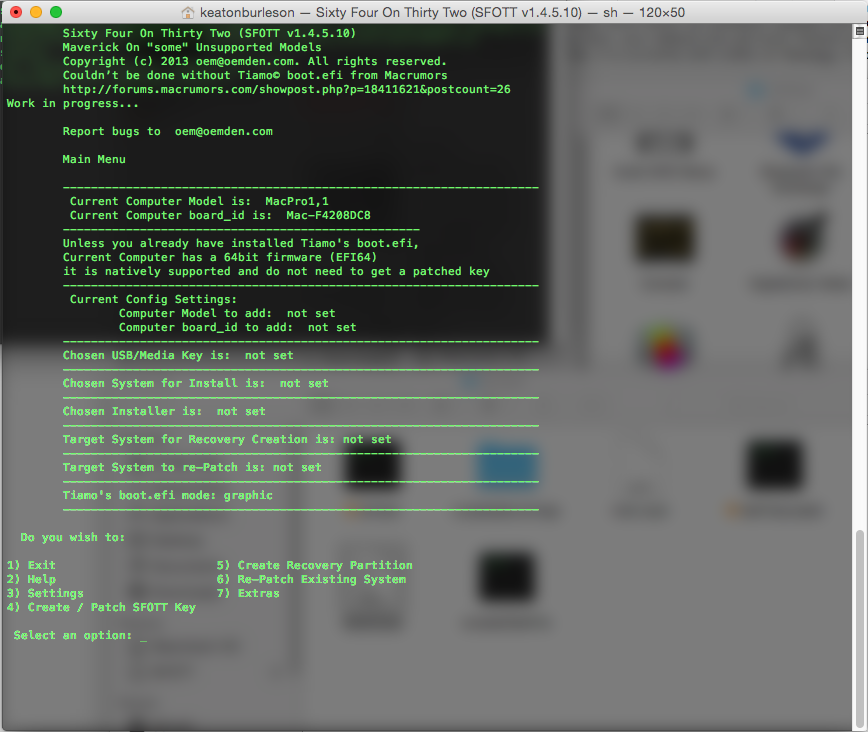Click the split pane icon above scrollbar
The height and width of the screenshot is (732, 868).
pyautogui.click(x=860, y=31)
